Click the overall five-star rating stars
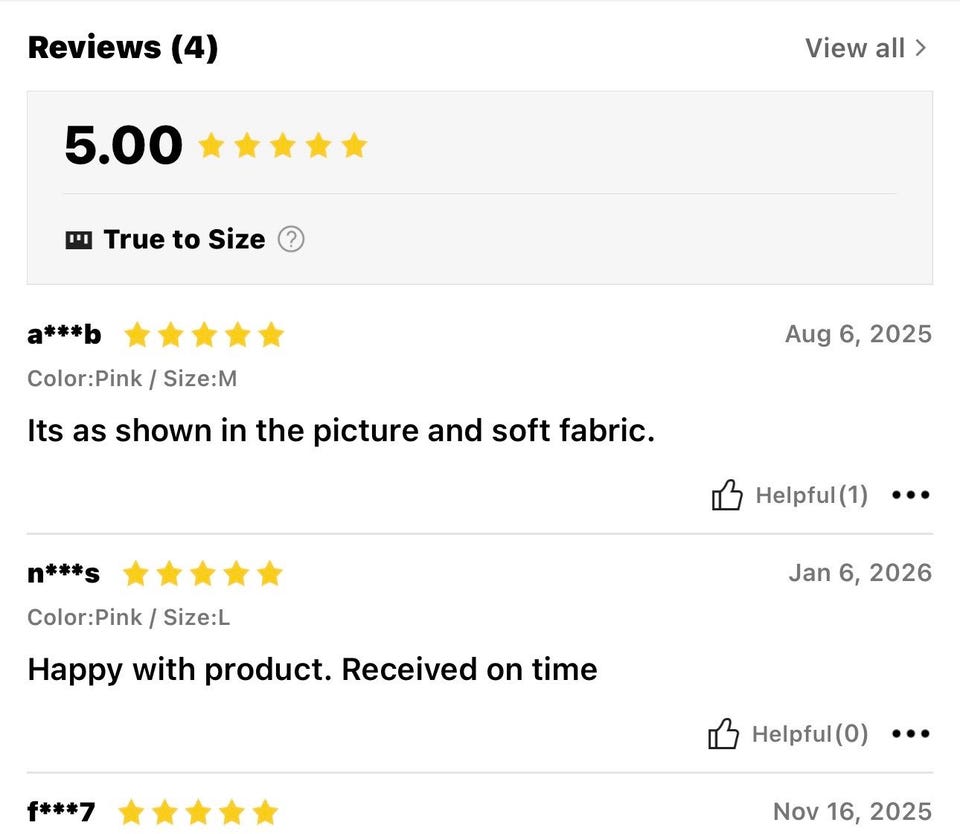The image size is (960, 834). [283, 146]
